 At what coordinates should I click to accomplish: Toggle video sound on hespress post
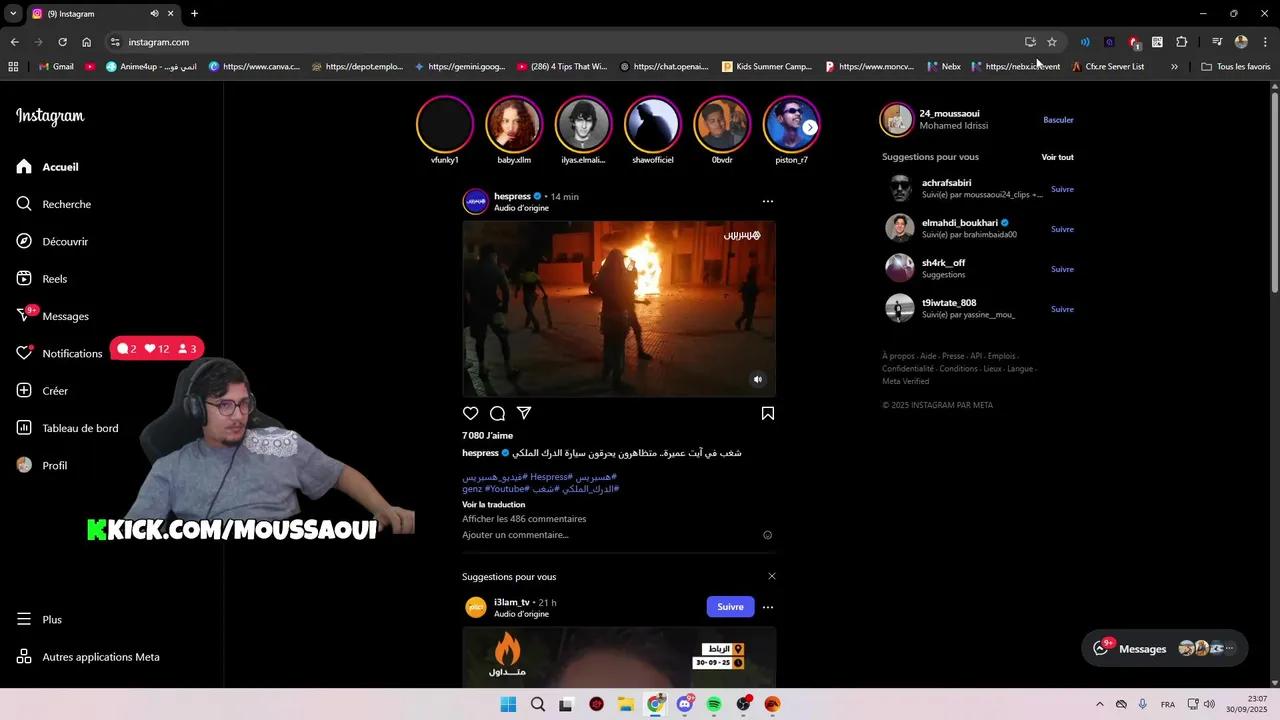pos(757,379)
